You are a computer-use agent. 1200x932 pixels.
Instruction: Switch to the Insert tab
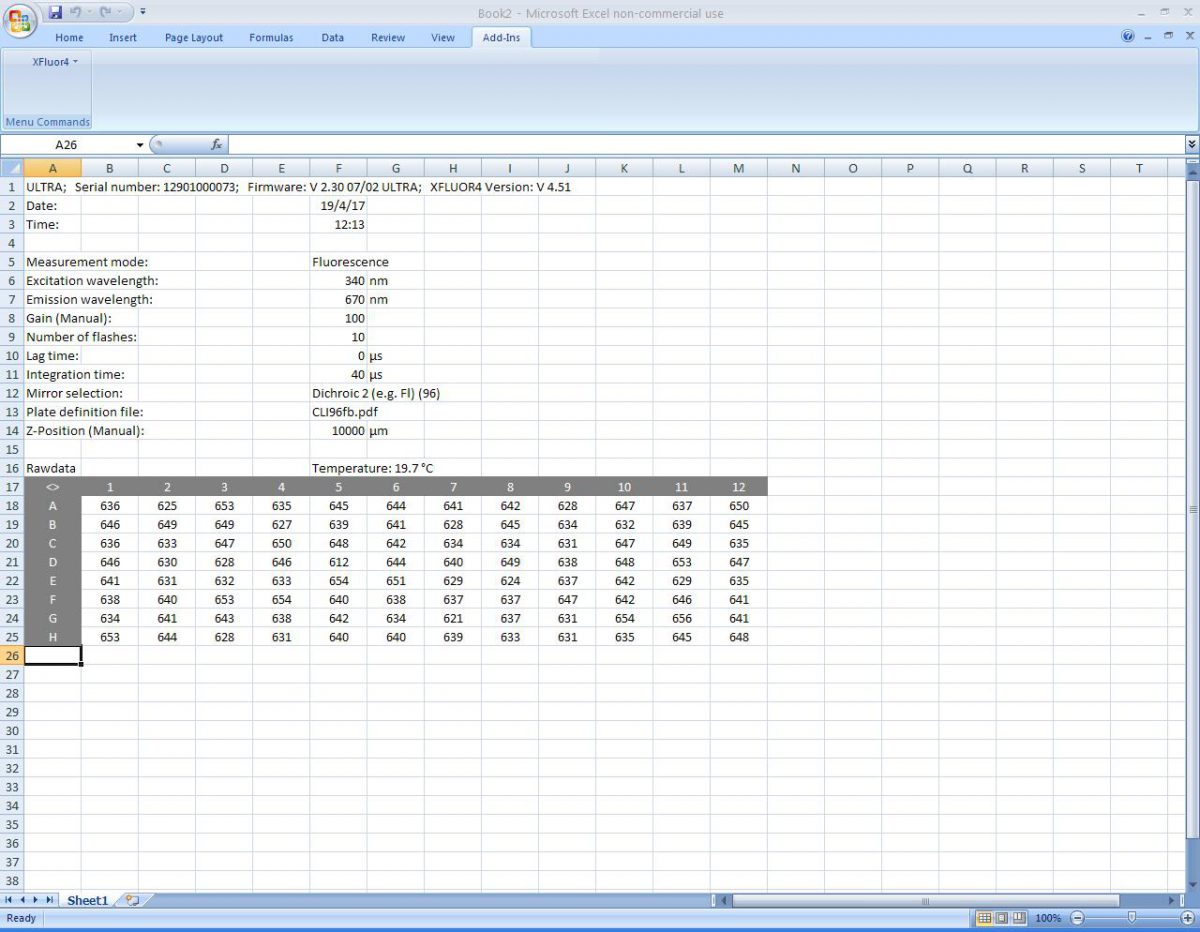point(123,38)
